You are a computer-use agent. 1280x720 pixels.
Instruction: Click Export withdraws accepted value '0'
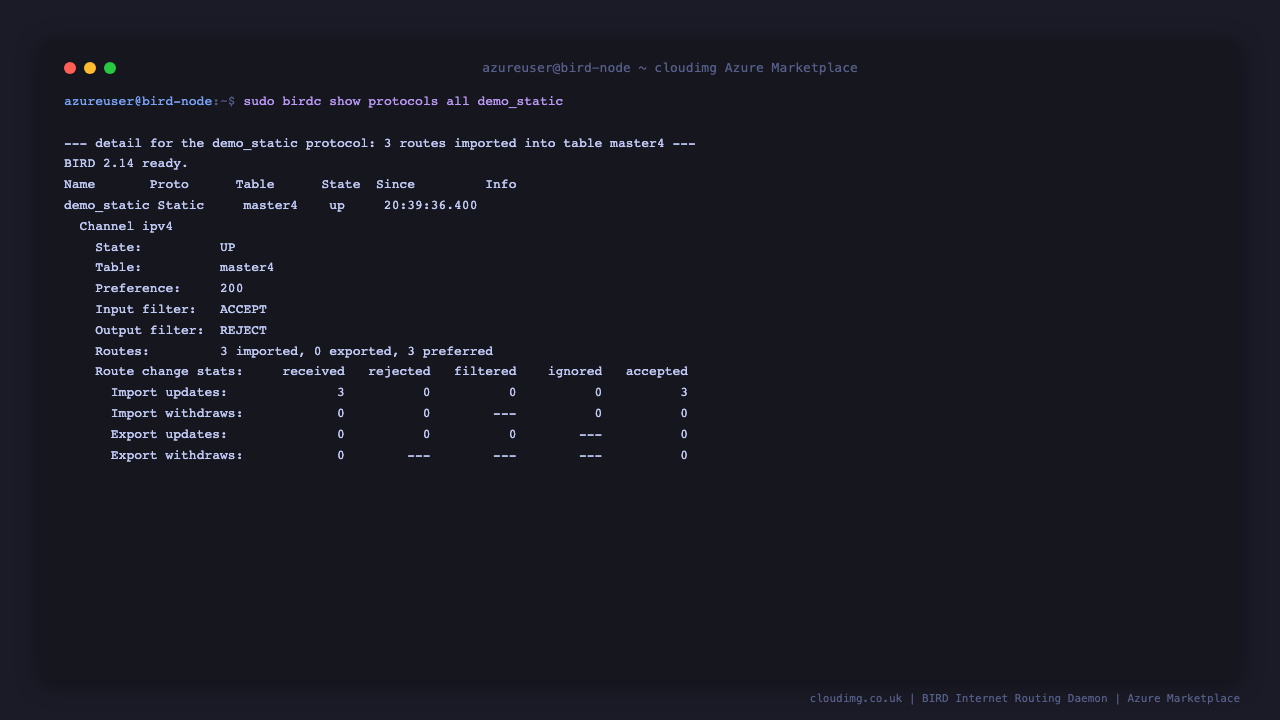coord(684,455)
